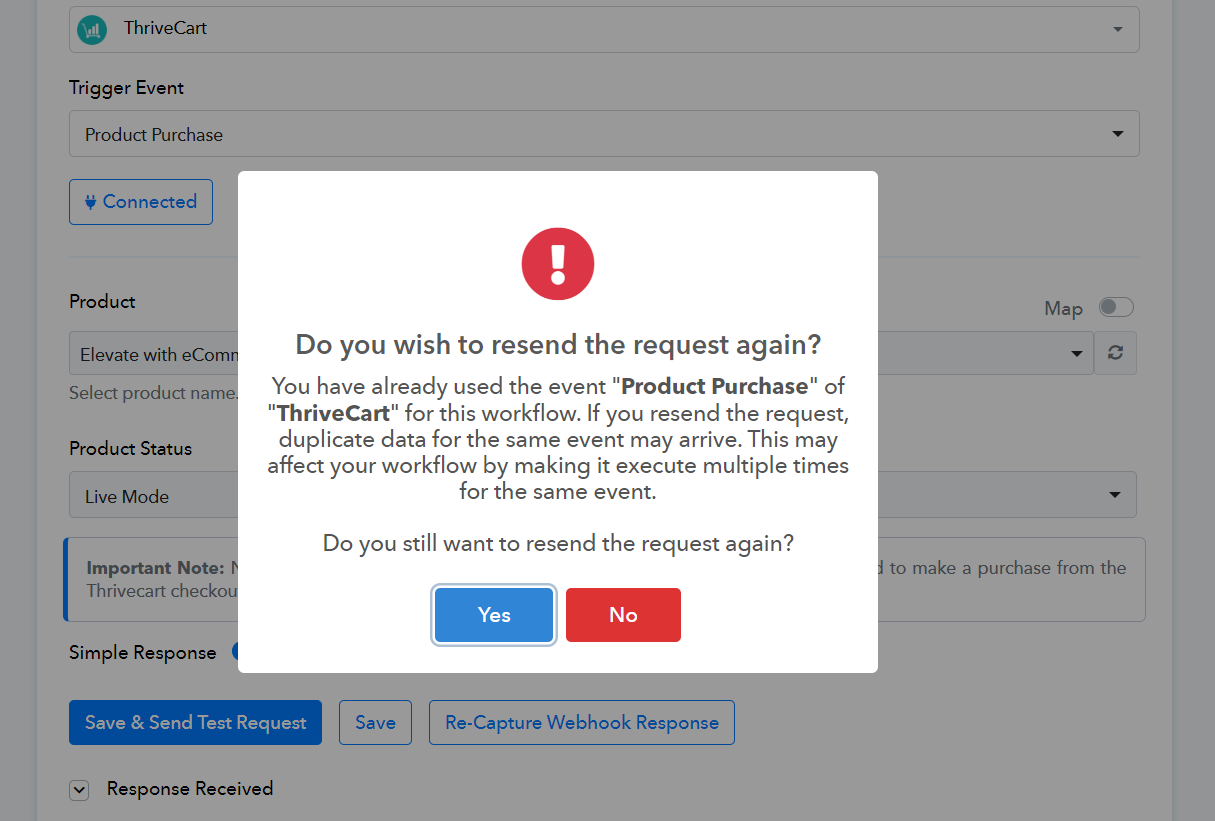Screen dimensions: 1215x821
Task: Click the Response Received label
Action: [x=190, y=789]
